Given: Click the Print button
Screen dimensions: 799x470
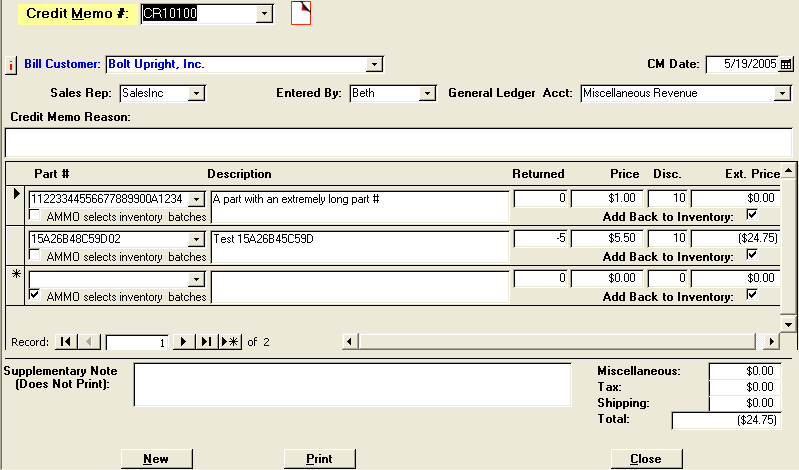Looking at the screenshot, I should point(319,459).
